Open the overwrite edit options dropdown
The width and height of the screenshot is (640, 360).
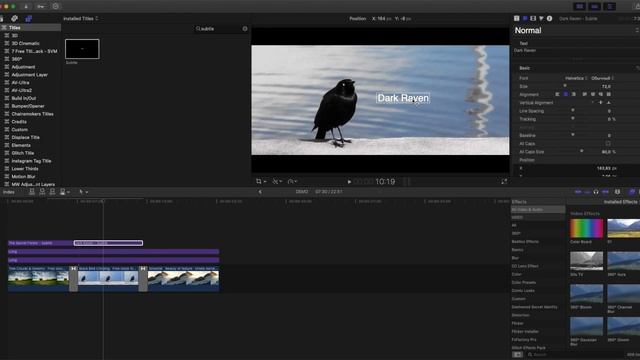[x=64, y=192]
